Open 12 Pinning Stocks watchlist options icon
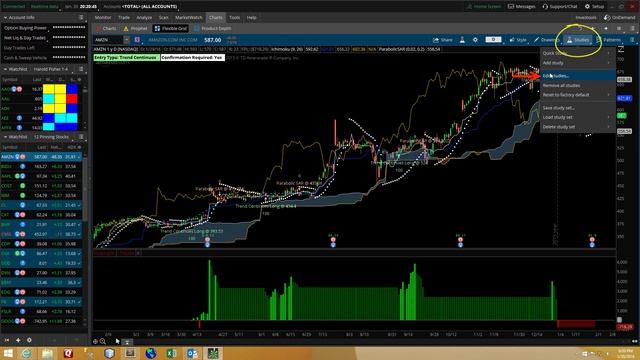This screenshot has height=360, width=640. pos(81,137)
